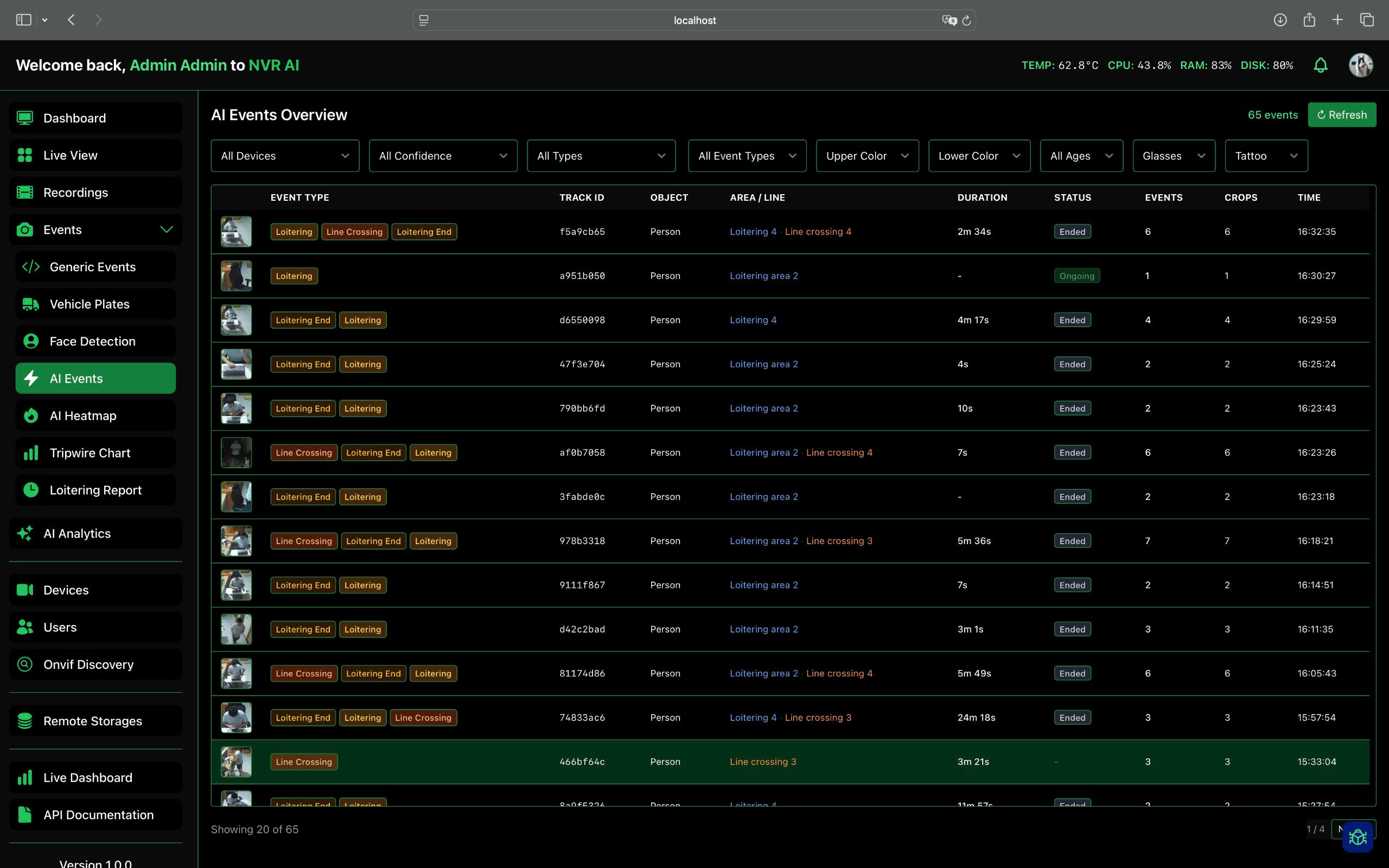
Task: Click the notification bell icon
Action: 1320,65
